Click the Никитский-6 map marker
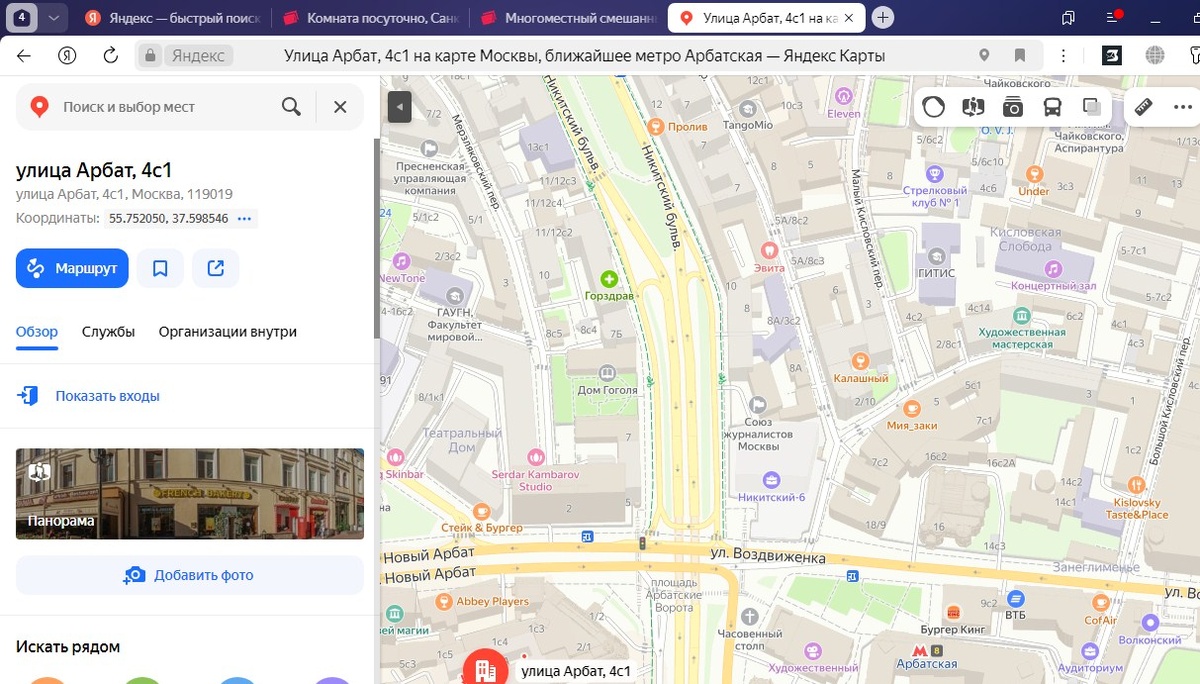Screen dimensions: 1200x684 pyautogui.click(x=770, y=479)
